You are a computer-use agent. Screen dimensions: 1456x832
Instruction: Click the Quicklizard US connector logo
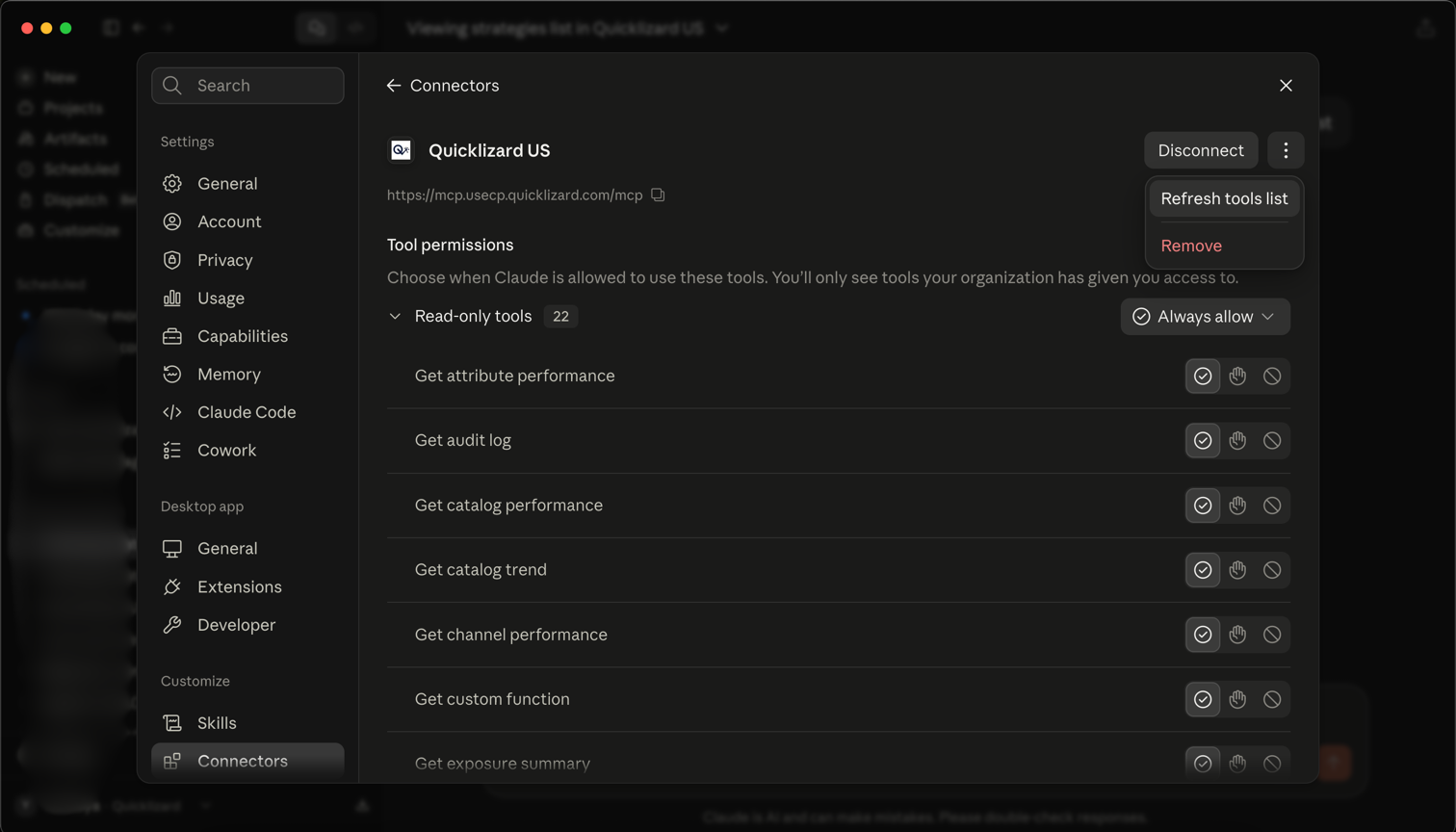click(x=401, y=150)
